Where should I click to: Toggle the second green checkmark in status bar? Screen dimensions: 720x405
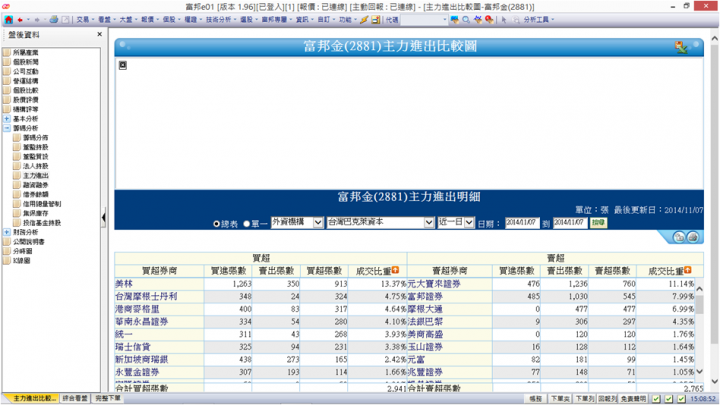[x=669, y=399]
